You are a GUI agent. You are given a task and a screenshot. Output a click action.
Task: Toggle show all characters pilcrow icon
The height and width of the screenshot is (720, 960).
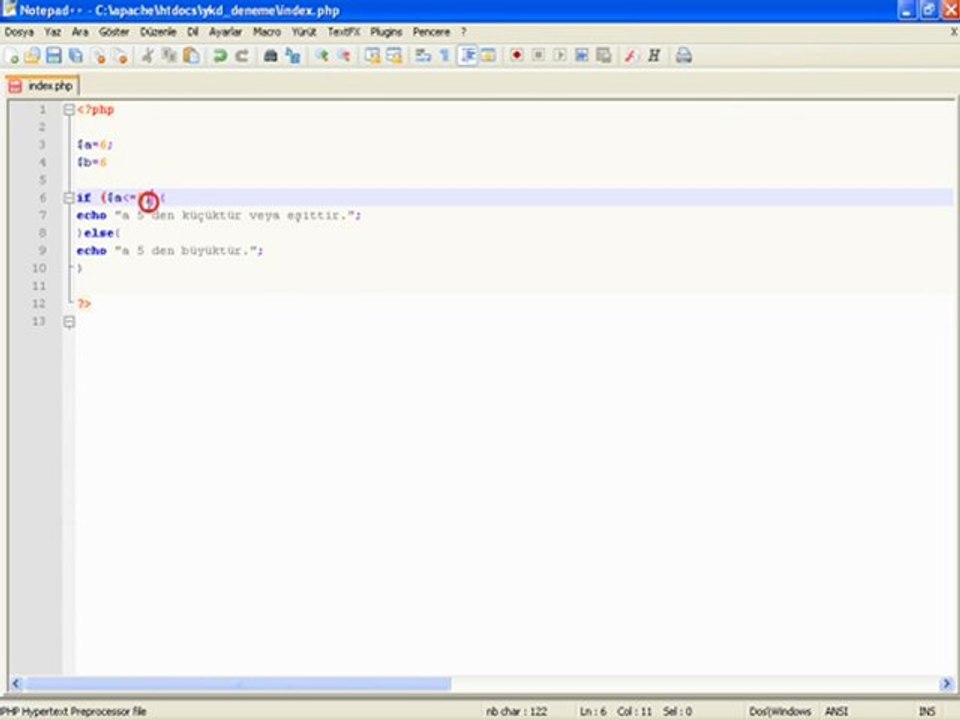(x=445, y=56)
